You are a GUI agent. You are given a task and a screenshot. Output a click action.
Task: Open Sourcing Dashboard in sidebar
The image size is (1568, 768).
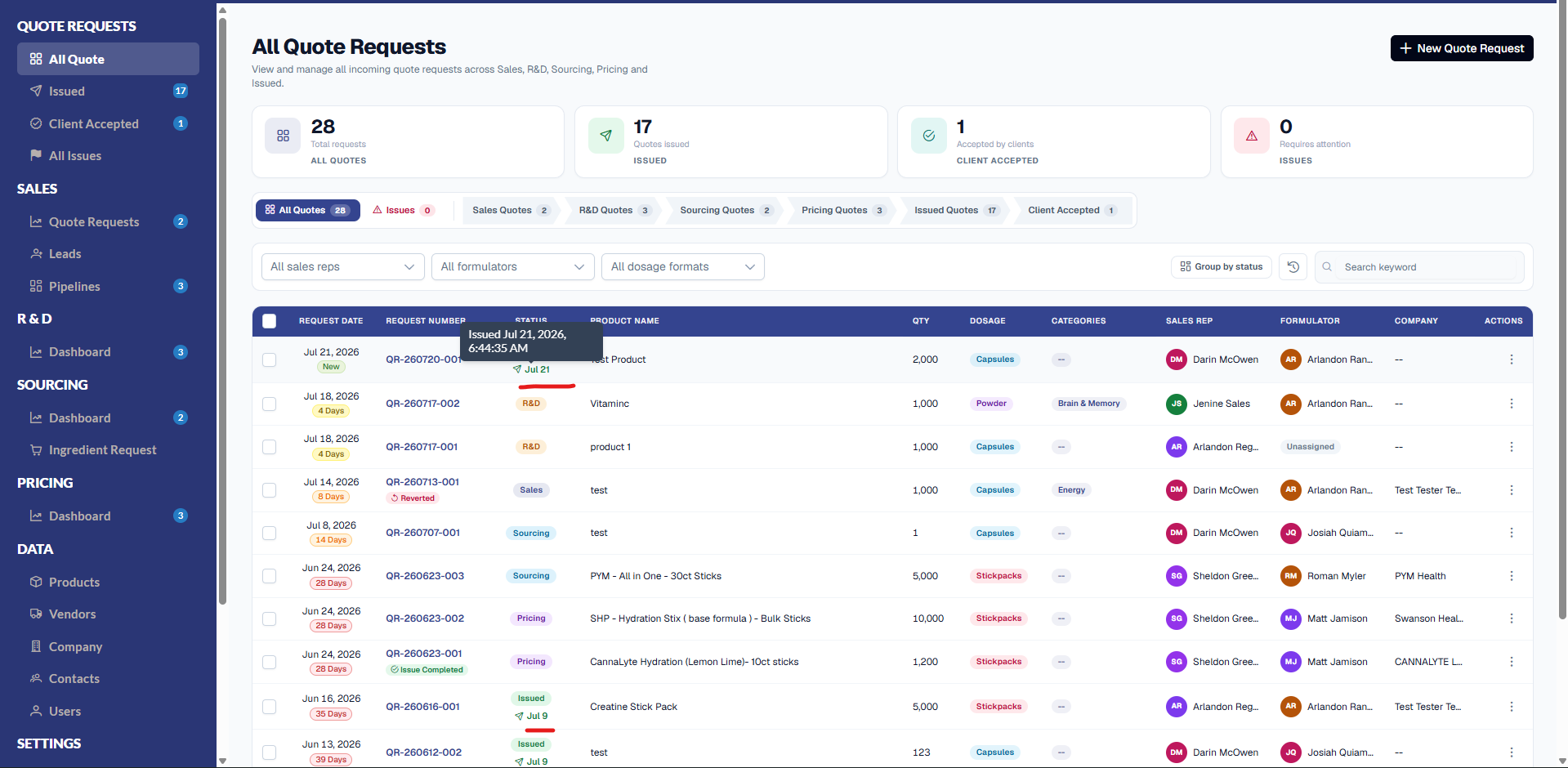coord(108,417)
